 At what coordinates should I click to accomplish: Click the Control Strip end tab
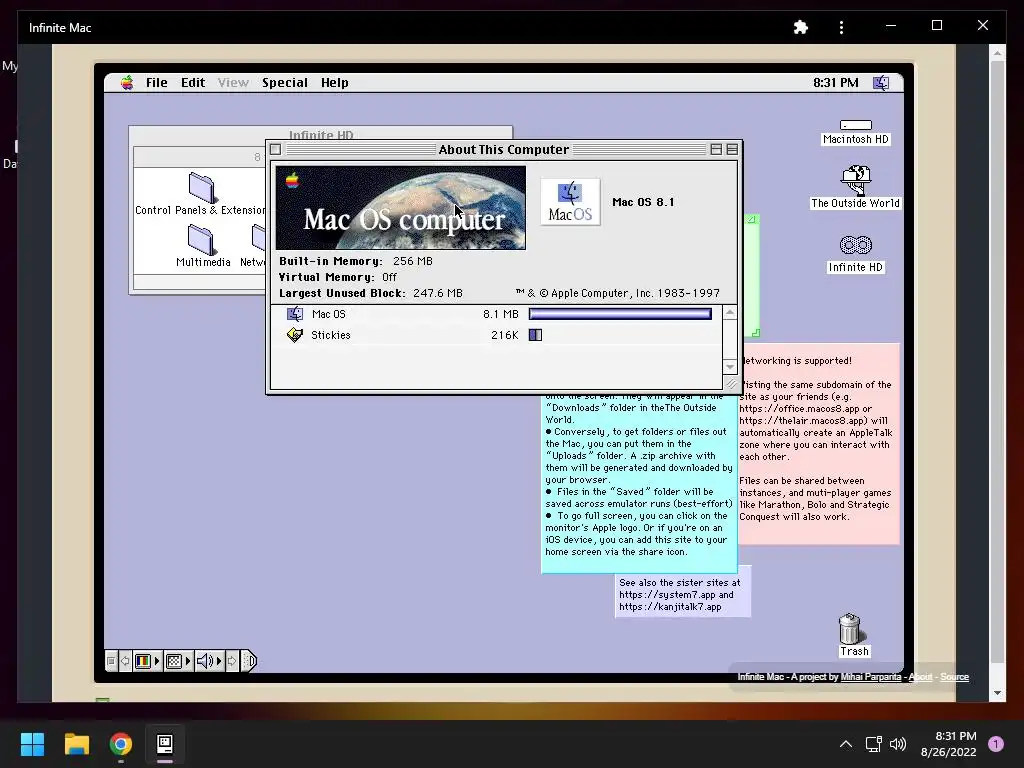point(249,661)
